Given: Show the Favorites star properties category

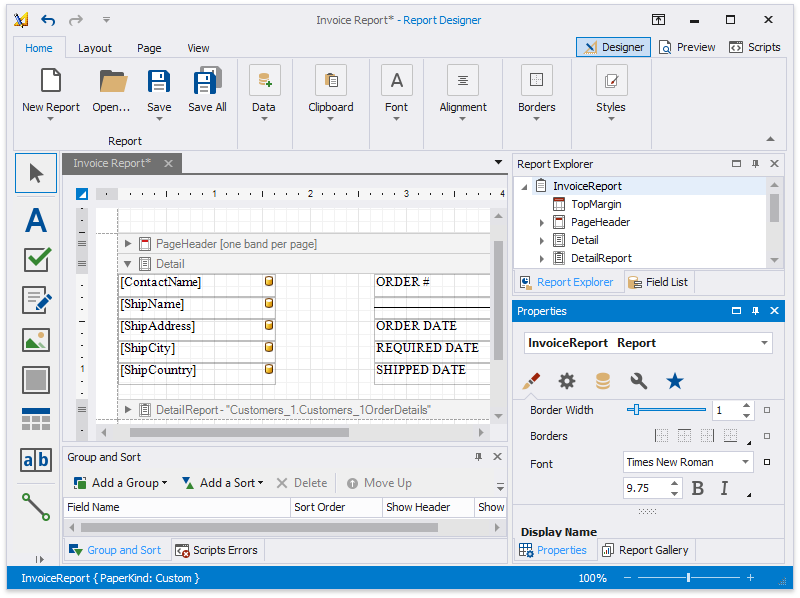Looking at the screenshot, I should coord(675,381).
